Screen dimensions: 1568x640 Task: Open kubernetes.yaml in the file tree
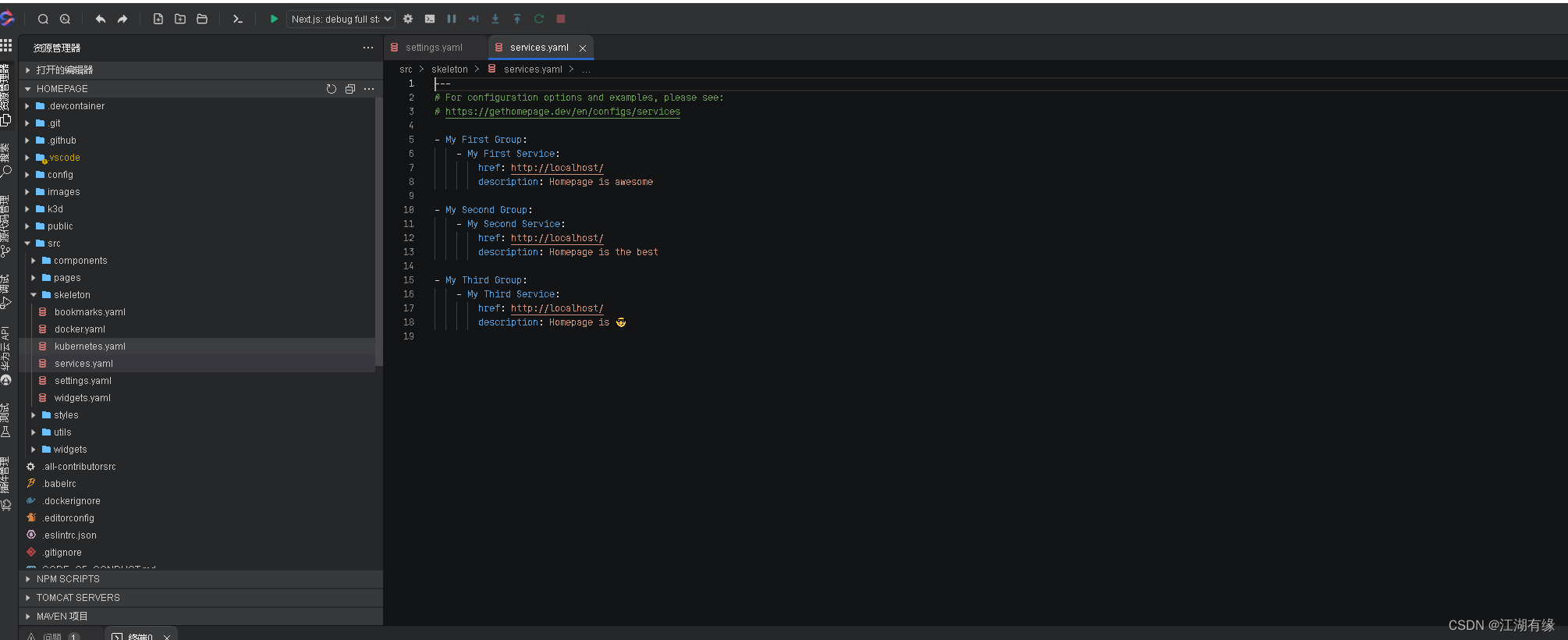[90, 347]
